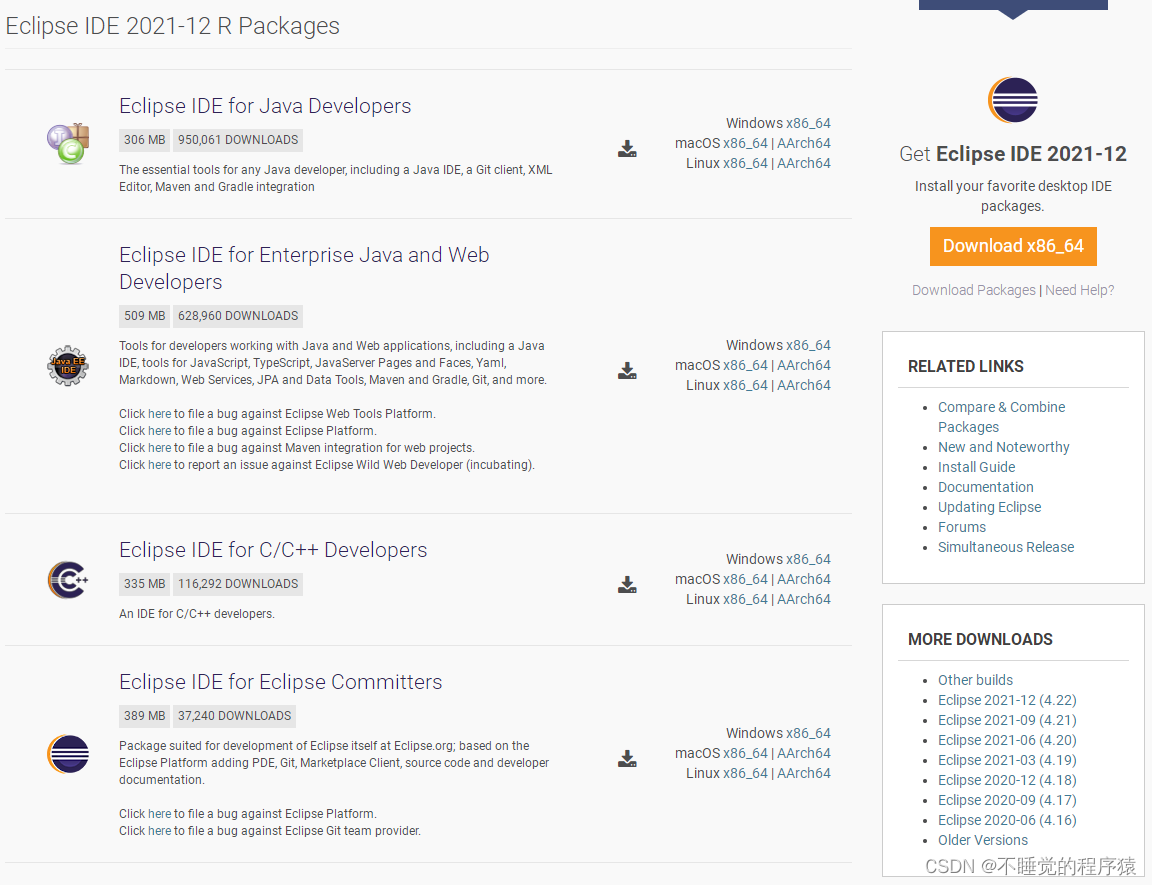Screen dimensions: 1152x885
Task: Open the Compare & Combine Packages page
Action: (1001, 407)
